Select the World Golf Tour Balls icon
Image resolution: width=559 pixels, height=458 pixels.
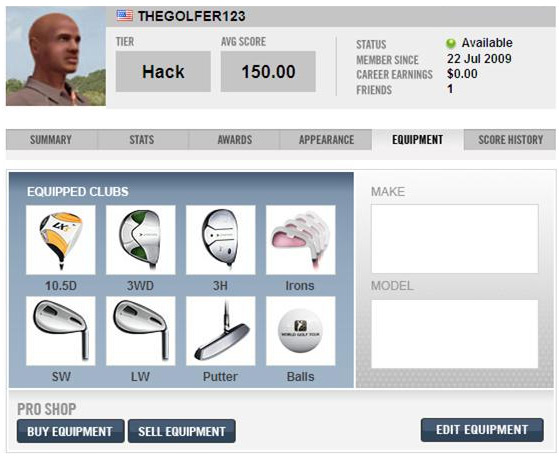tap(301, 331)
